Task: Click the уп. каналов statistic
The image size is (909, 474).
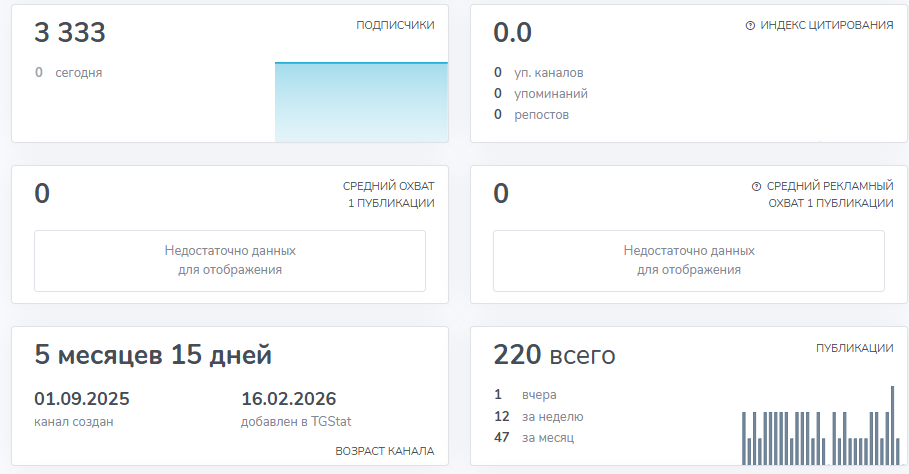Action: (538, 72)
